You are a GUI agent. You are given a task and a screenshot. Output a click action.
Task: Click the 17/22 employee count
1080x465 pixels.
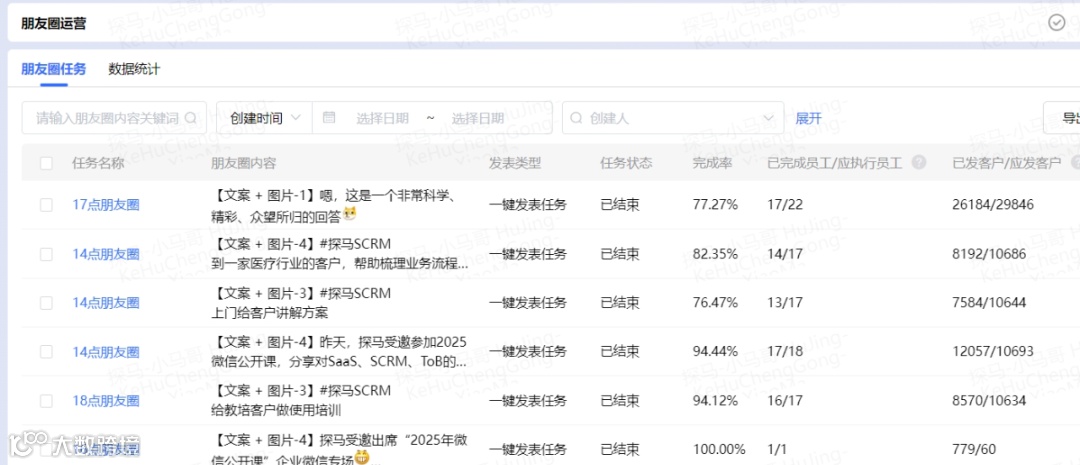click(785, 205)
